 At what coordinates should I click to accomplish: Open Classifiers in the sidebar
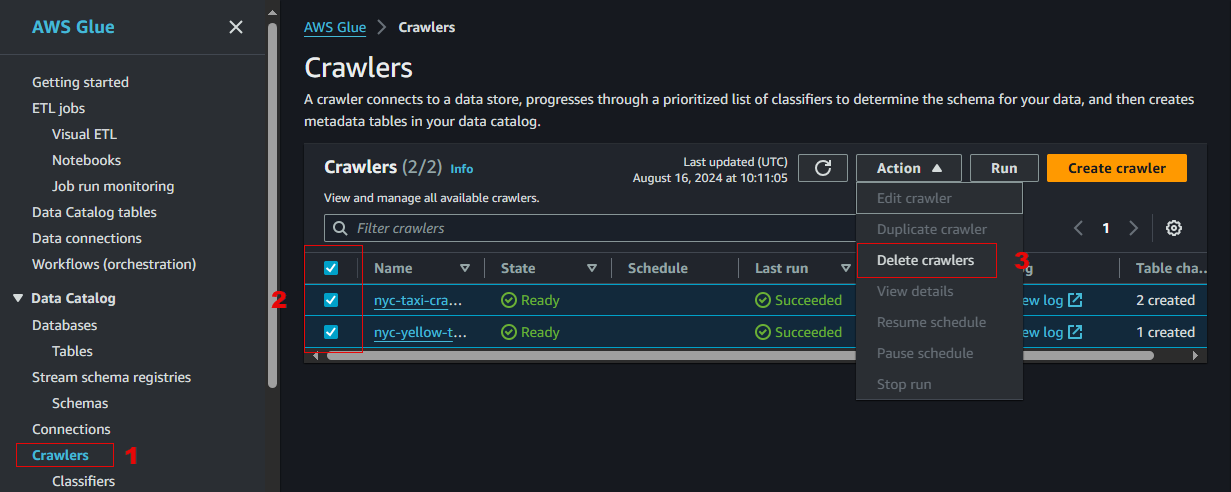click(83, 481)
